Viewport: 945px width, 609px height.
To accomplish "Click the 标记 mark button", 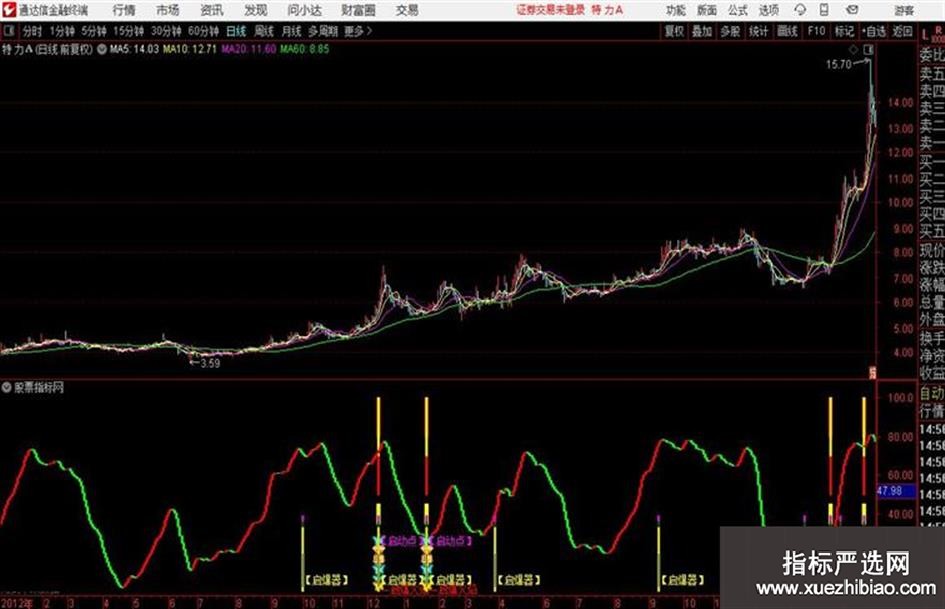I will (x=844, y=31).
